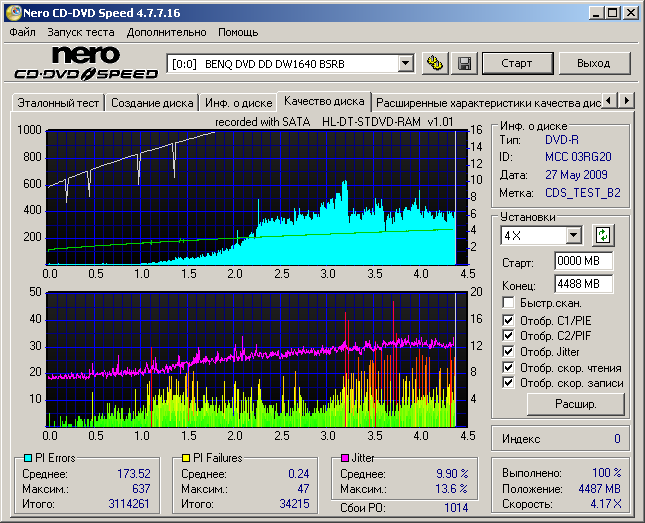Viewport: 645px width, 523px height.
Task: Toggle the Отобр. скор. чтения checkbox
Action: 508,367
